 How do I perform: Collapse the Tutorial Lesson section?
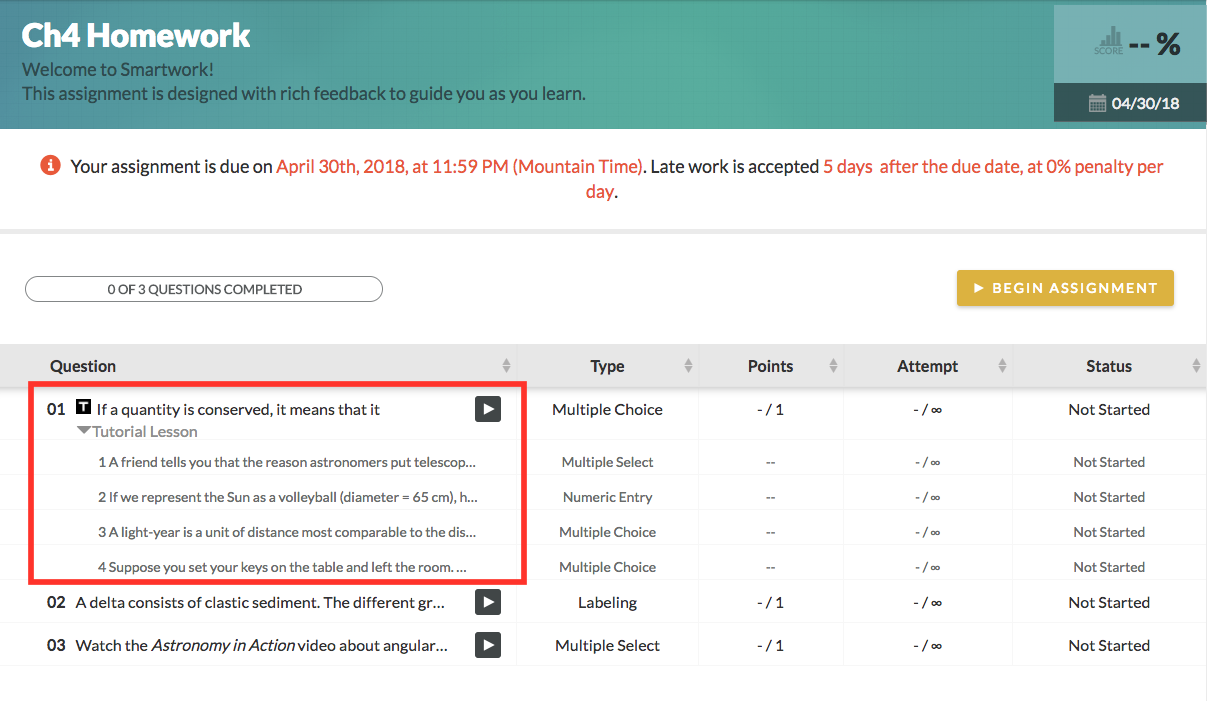point(84,432)
